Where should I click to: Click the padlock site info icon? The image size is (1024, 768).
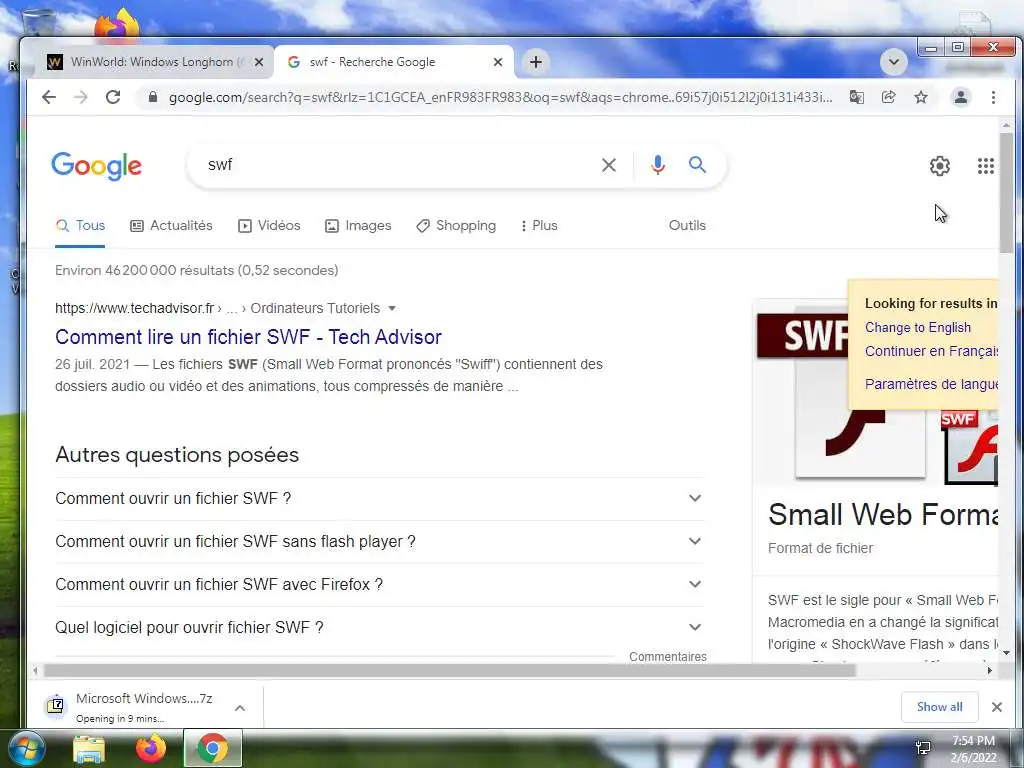153,97
